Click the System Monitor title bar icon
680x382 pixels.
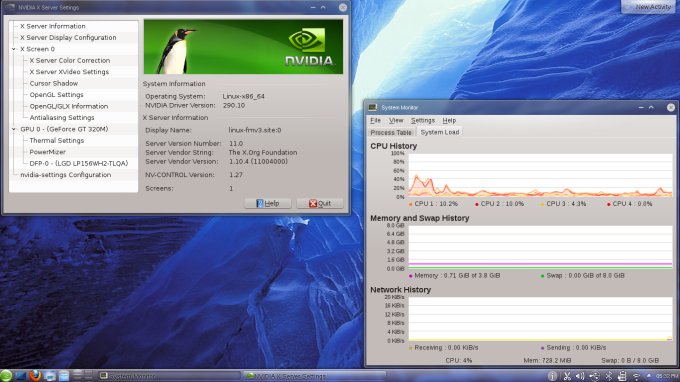tap(373, 107)
